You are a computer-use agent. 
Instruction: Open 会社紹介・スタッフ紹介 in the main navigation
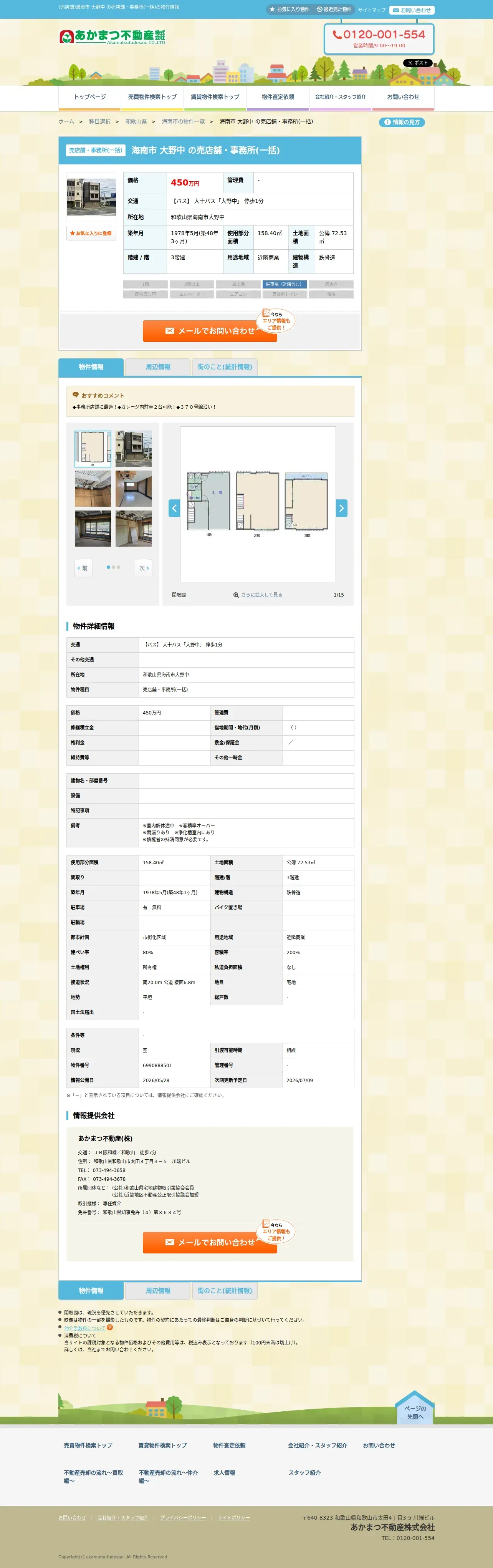click(340, 98)
